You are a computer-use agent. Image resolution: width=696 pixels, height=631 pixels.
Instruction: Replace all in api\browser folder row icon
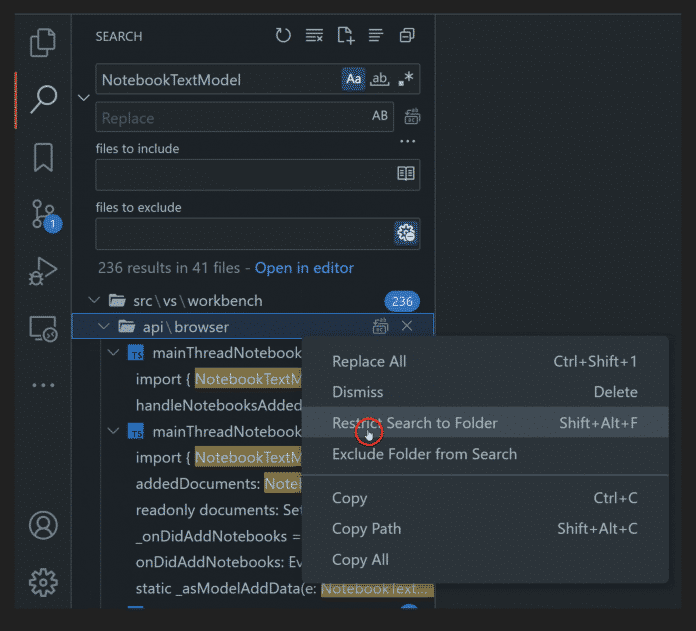tap(380, 326)
